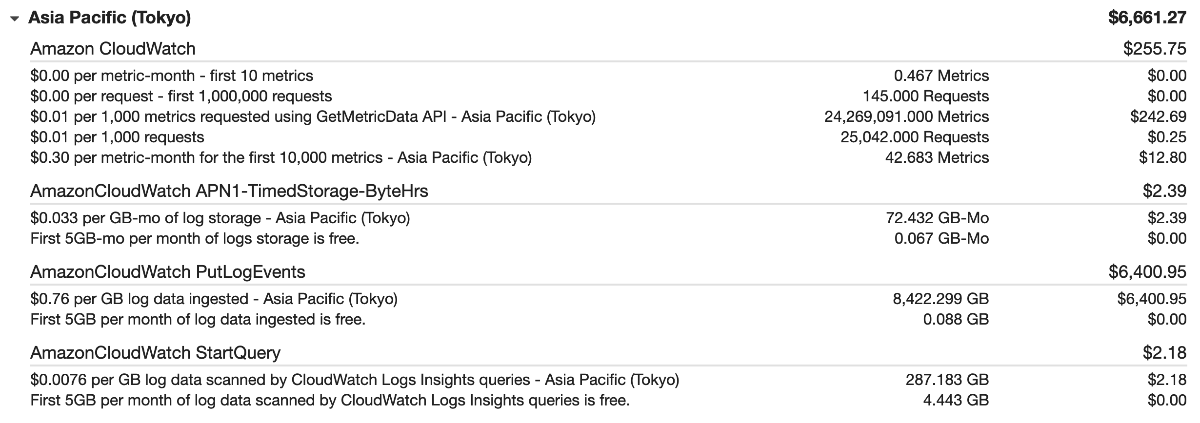1200x423 pixels.
Task: Click the 24,269,091.000 Metrics usage value
Action: [x=906, y=117]
